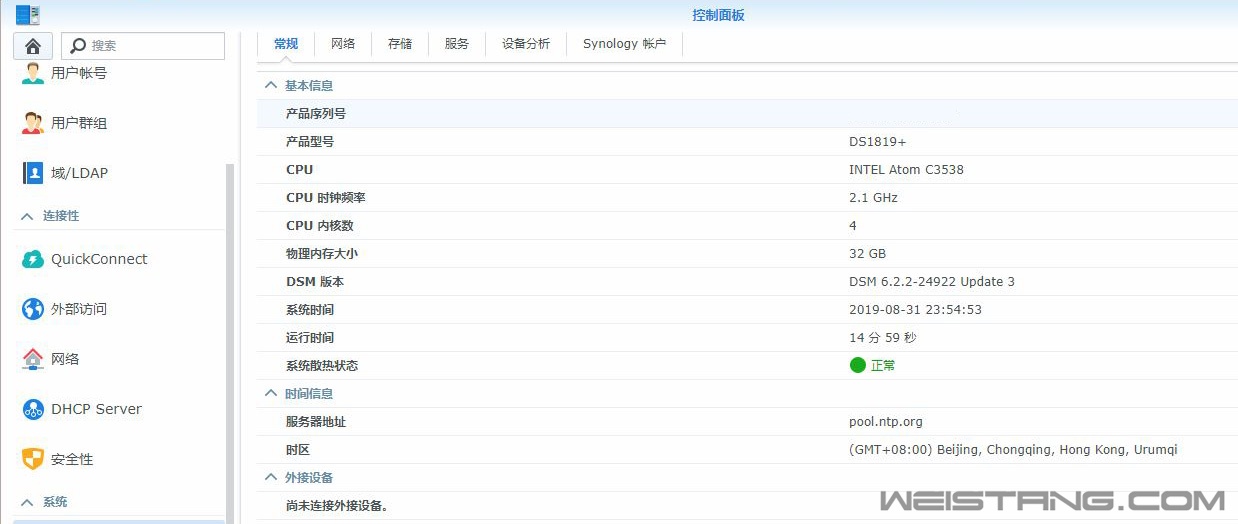Open QuickConnect via its cloud icon

[x=33, y=259]
